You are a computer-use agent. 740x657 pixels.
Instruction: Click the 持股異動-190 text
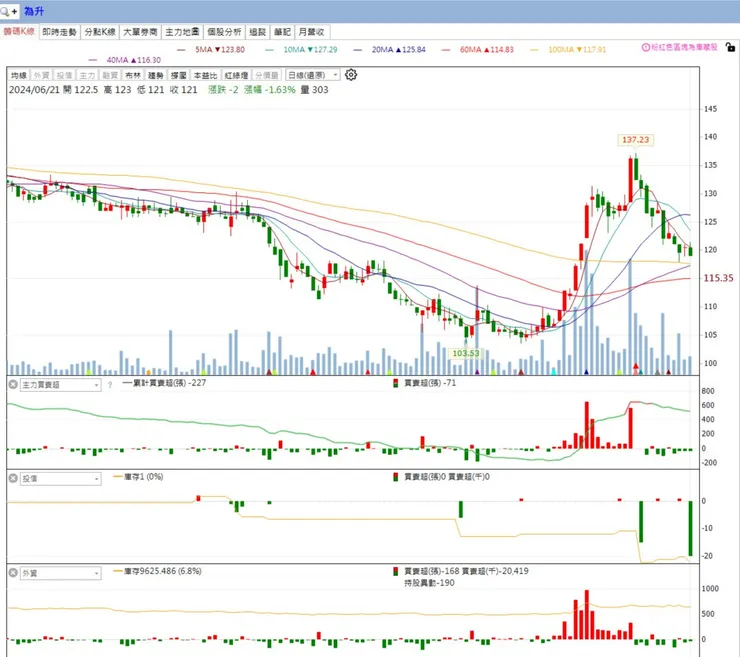[x=429, y=583]
